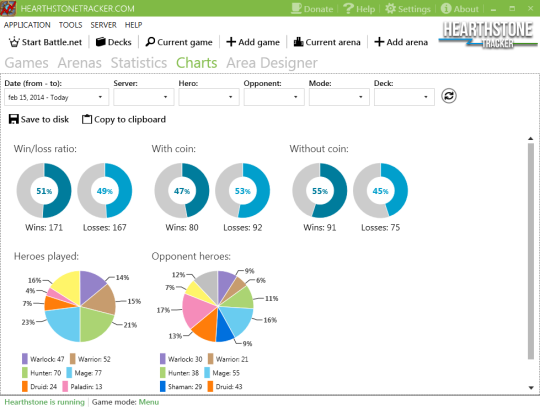
Task: Click the 53% With coin losses donut
Action: [242, 190]
